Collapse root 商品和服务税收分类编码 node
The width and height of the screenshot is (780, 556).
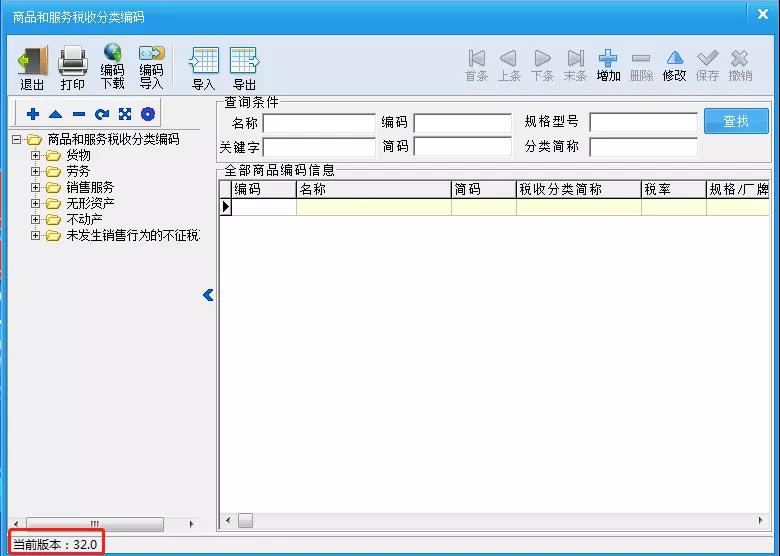pos(16,139)
